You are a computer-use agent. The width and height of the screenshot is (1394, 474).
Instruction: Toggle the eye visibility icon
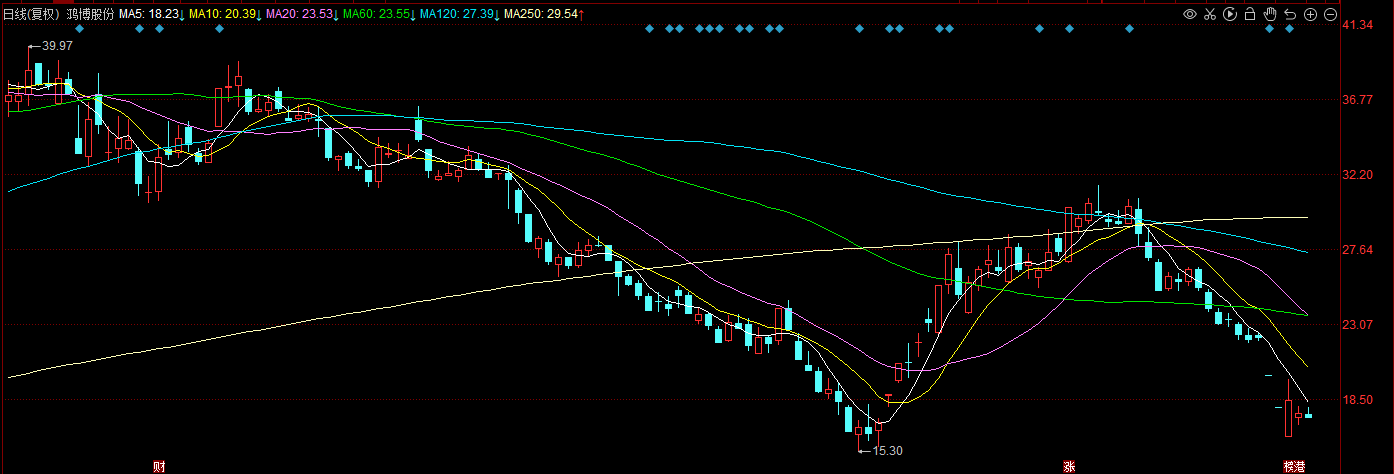tap(1190, 14)
